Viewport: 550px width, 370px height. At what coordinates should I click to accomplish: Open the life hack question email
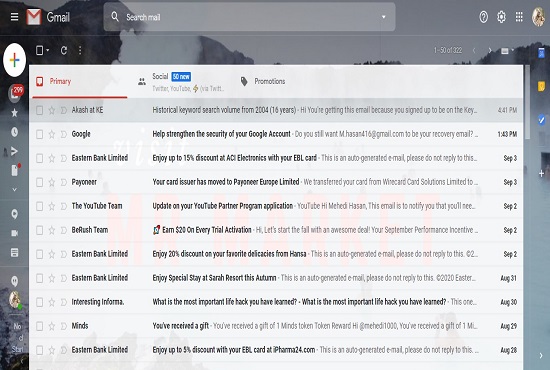[276, 302]
